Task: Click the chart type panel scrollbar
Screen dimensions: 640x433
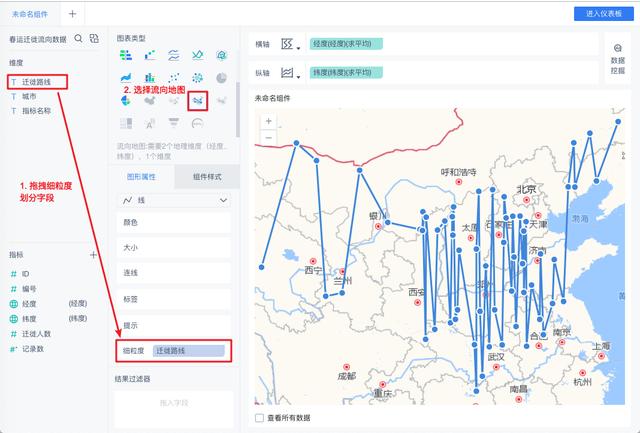Action: [238, 109]
